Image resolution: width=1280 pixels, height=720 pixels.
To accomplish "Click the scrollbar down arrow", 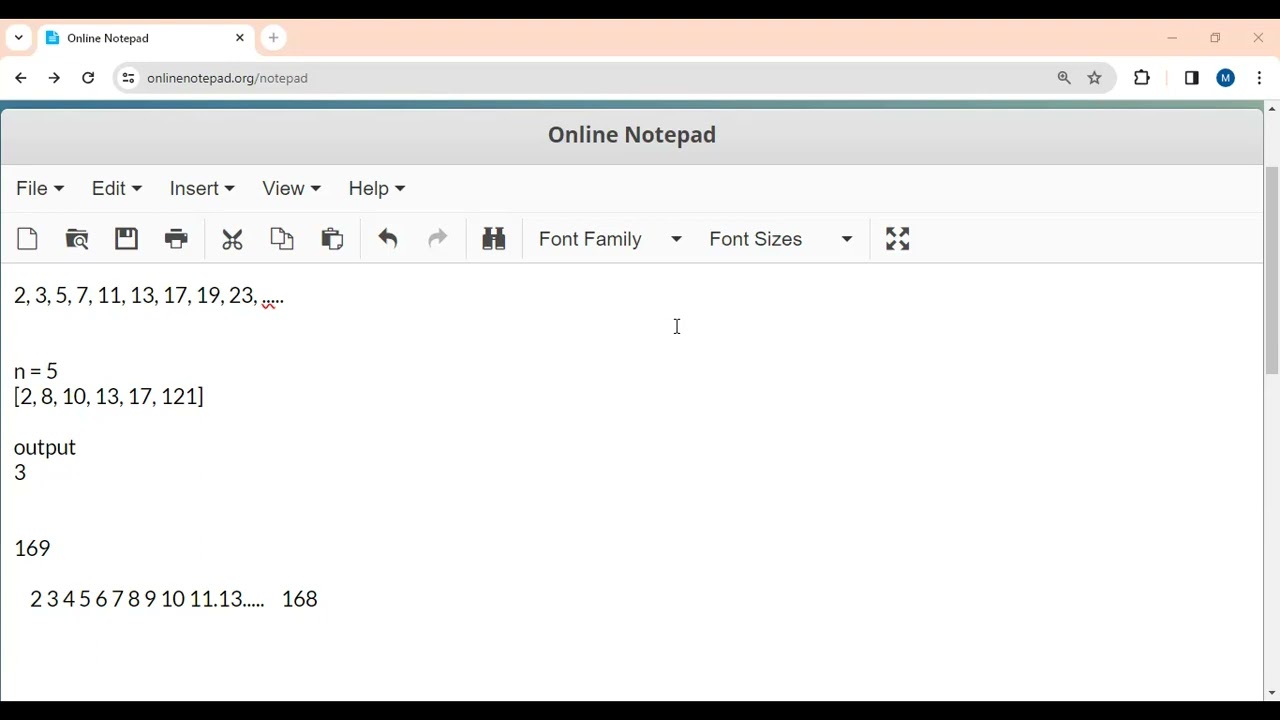I will pos(1272,693).
